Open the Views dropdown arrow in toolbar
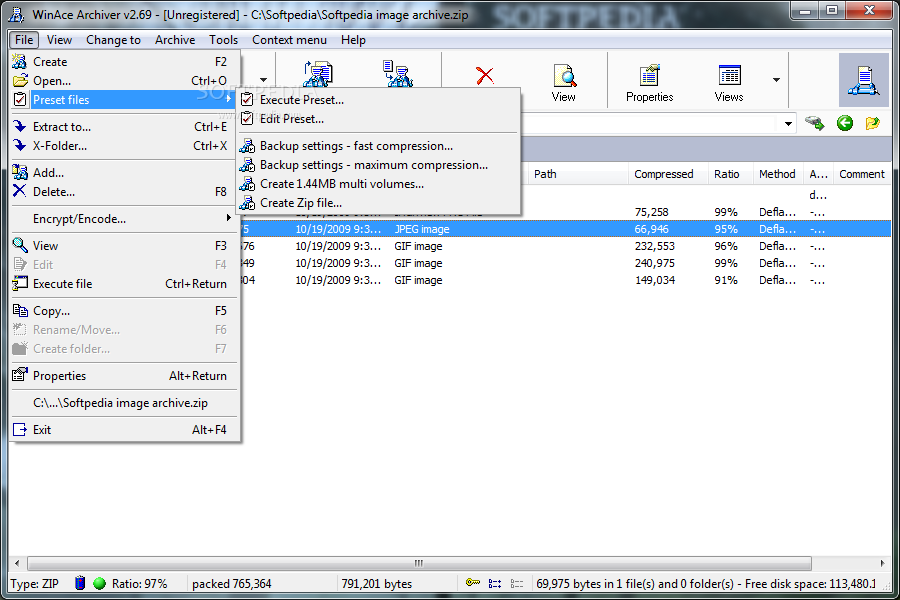This screenshot has height=600, width=900. point(776,80)
